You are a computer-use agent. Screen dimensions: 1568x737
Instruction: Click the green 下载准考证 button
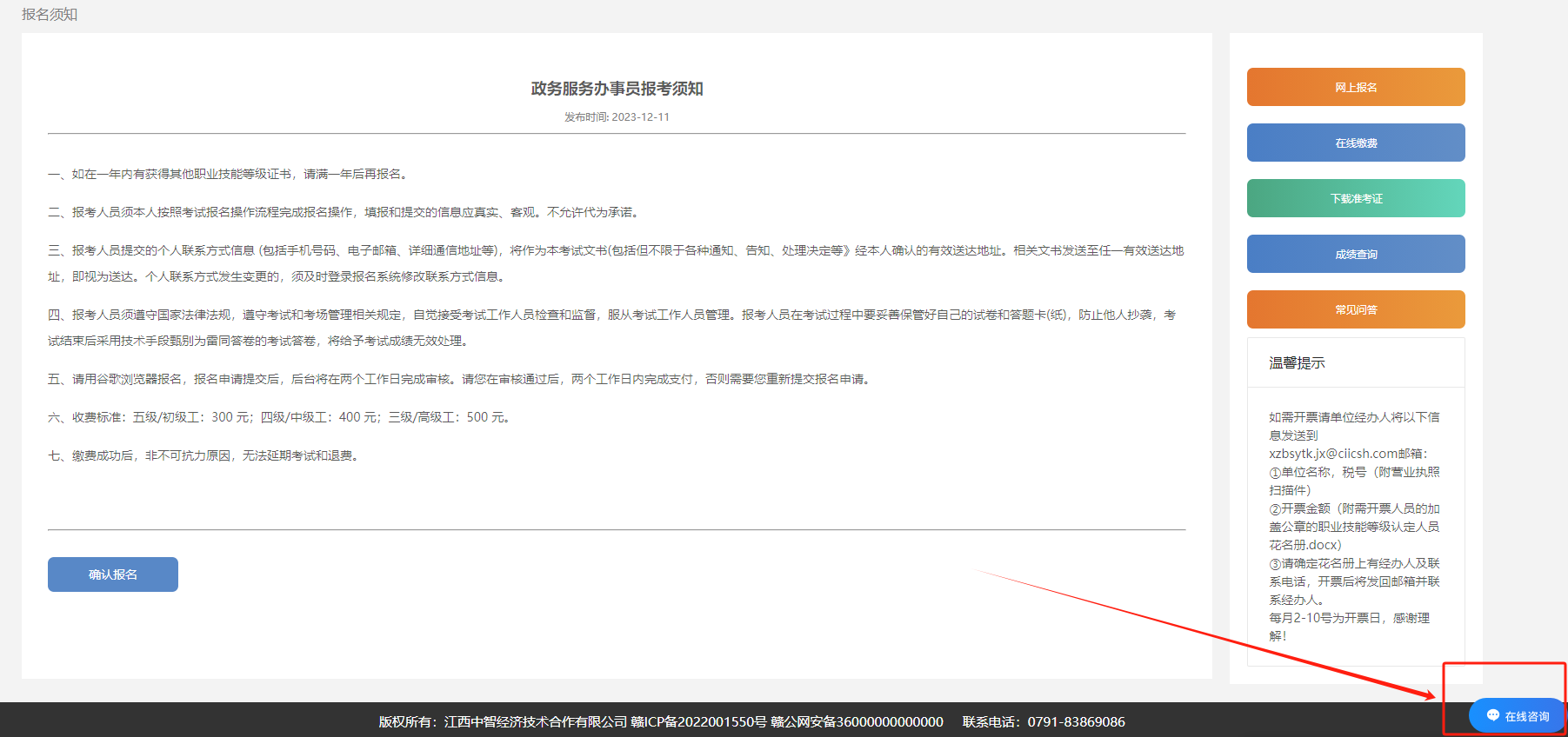tap(1355, 198)
